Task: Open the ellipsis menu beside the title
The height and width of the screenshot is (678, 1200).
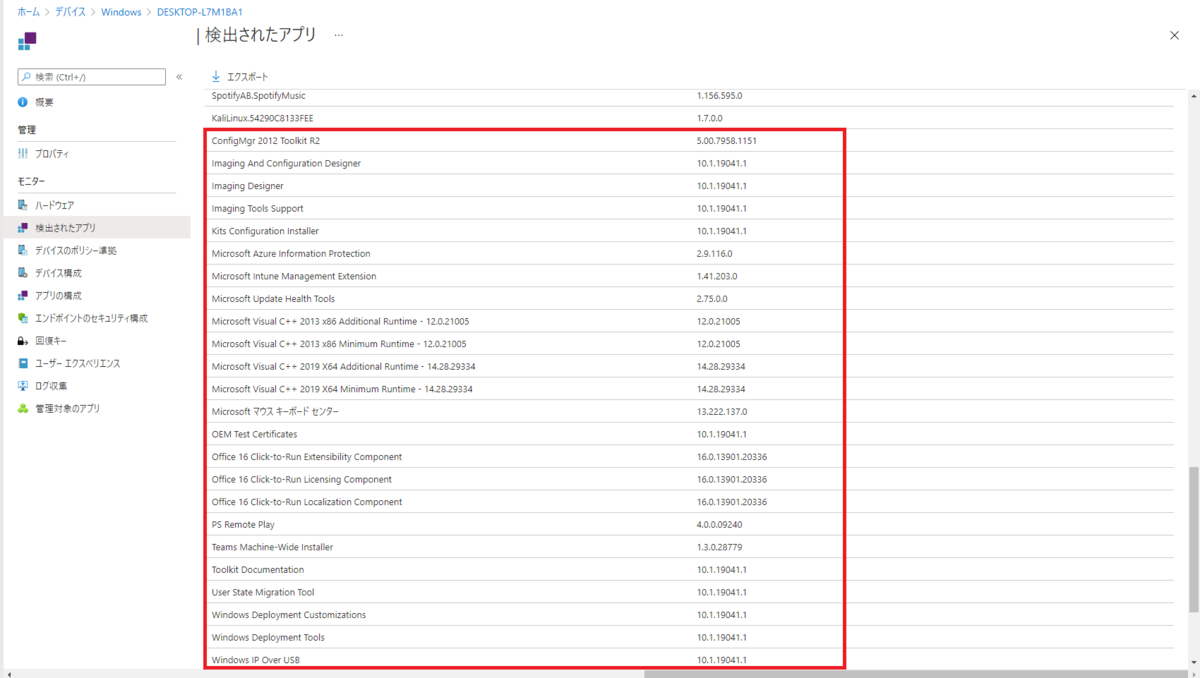Action: 339,35
